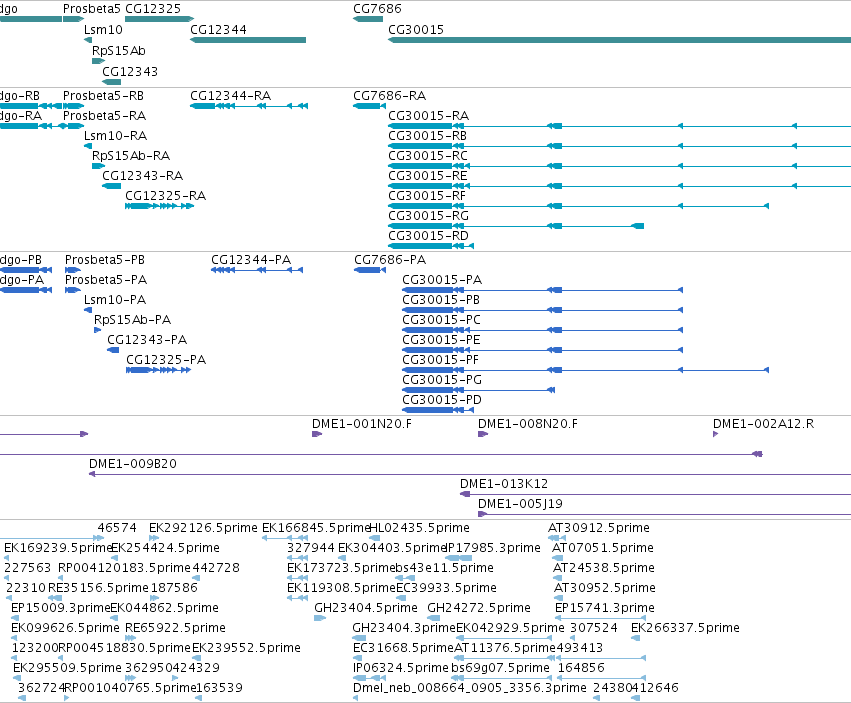Click EST EK292126.5prime
The height and width of the screenshot is (703, 851).
pos(154,538)
